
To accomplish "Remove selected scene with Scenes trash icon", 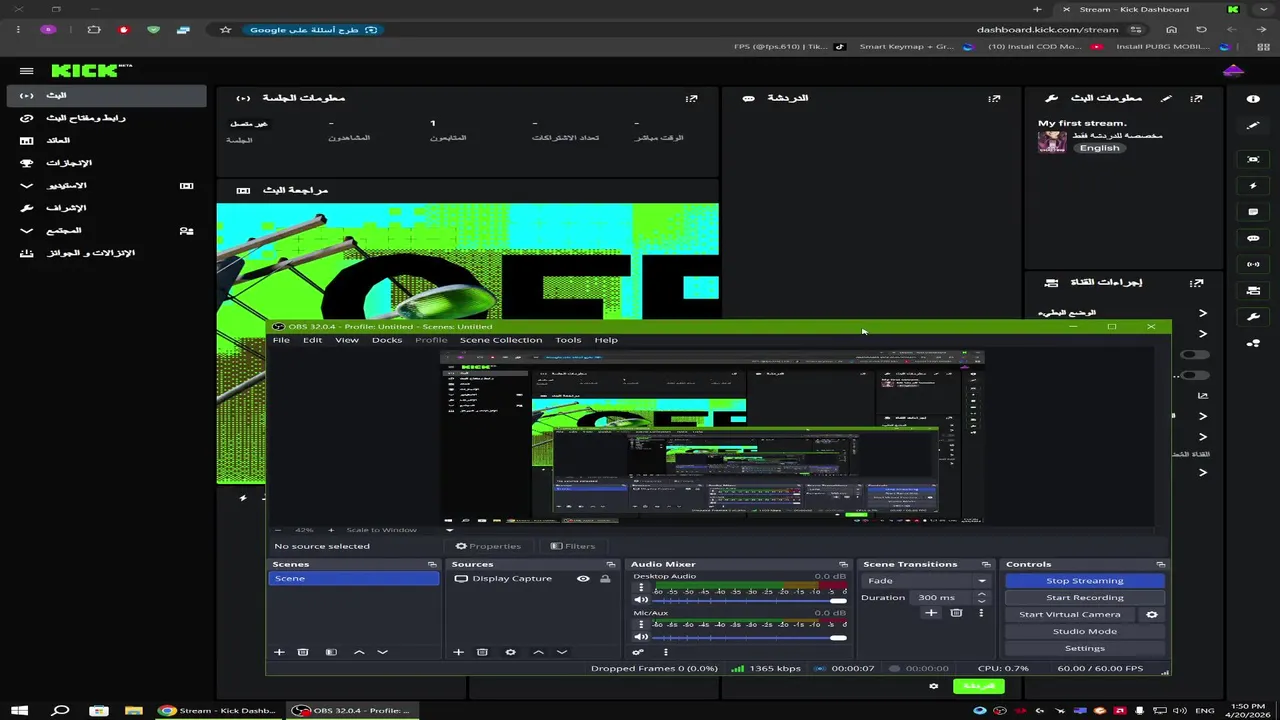I will 303,652.
